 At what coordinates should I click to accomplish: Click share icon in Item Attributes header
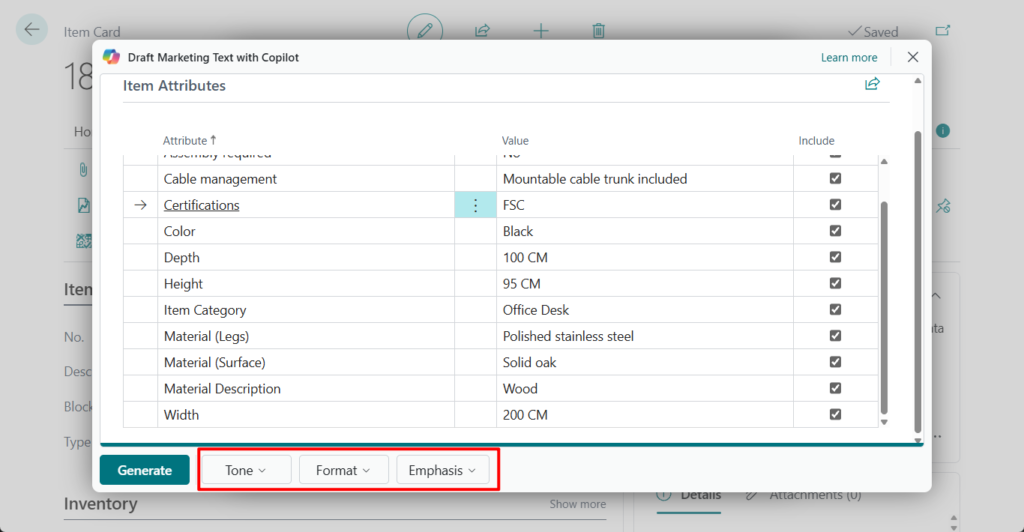[872, 85]
